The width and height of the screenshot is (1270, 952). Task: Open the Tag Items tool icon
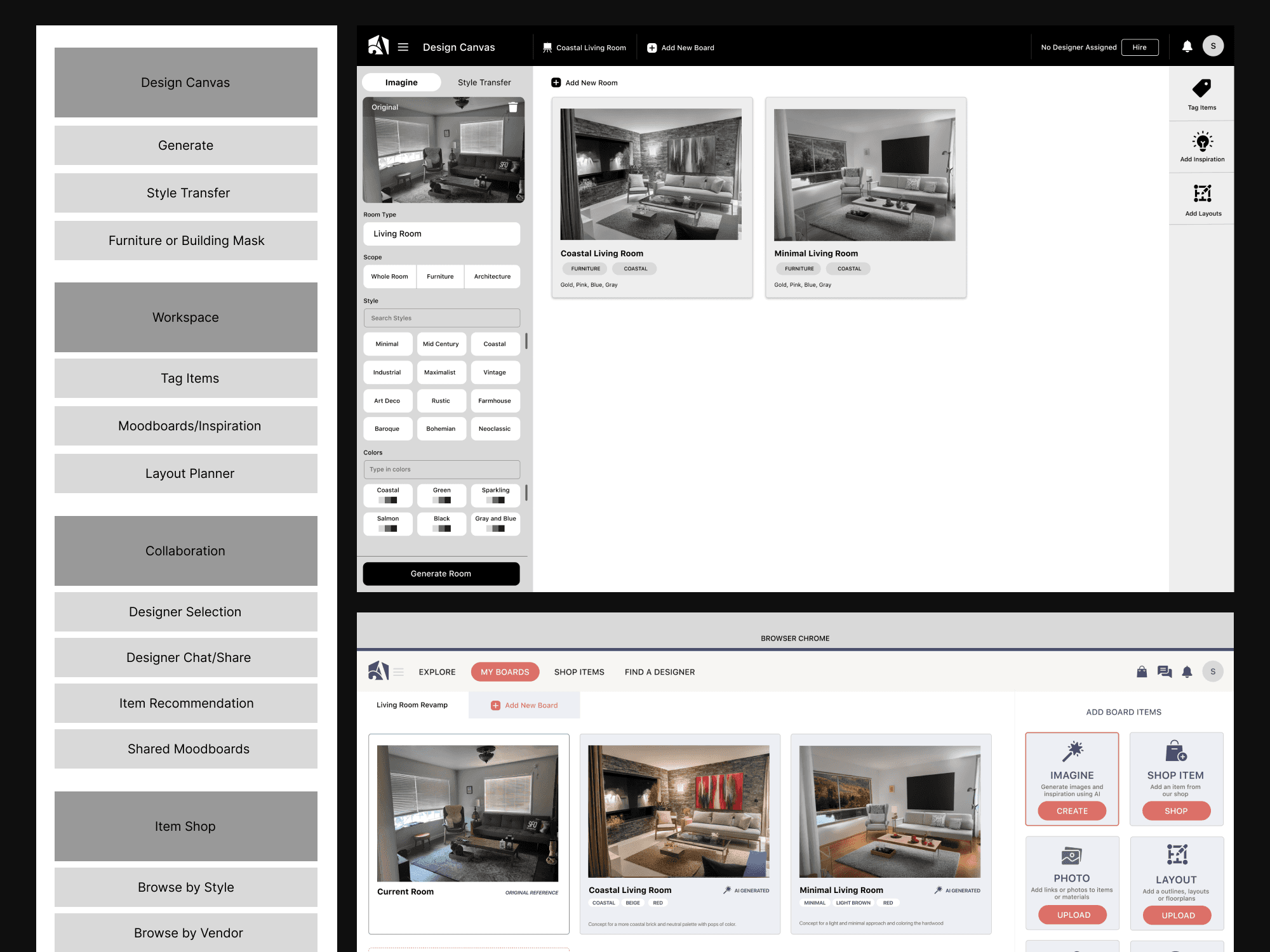(x=1201, y=88)
